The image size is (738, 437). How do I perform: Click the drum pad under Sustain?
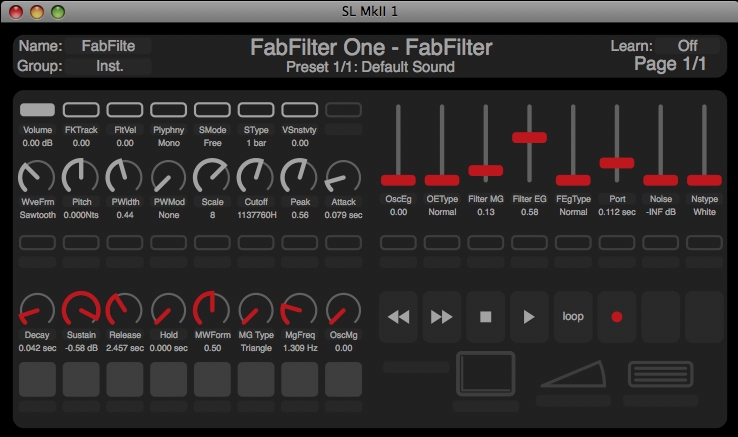tap(81, 379)
